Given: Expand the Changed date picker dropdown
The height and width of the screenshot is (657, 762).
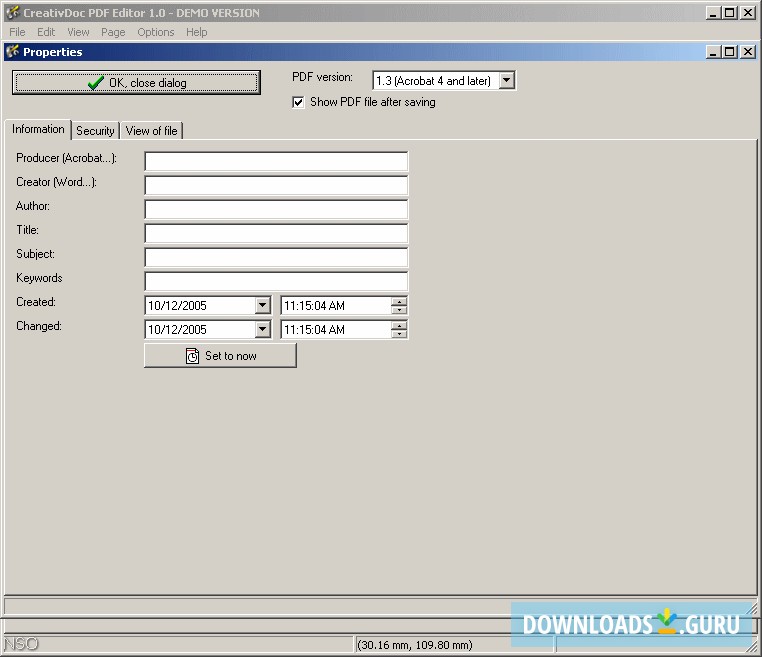Looking at the screenshot, I should [262, 329].
